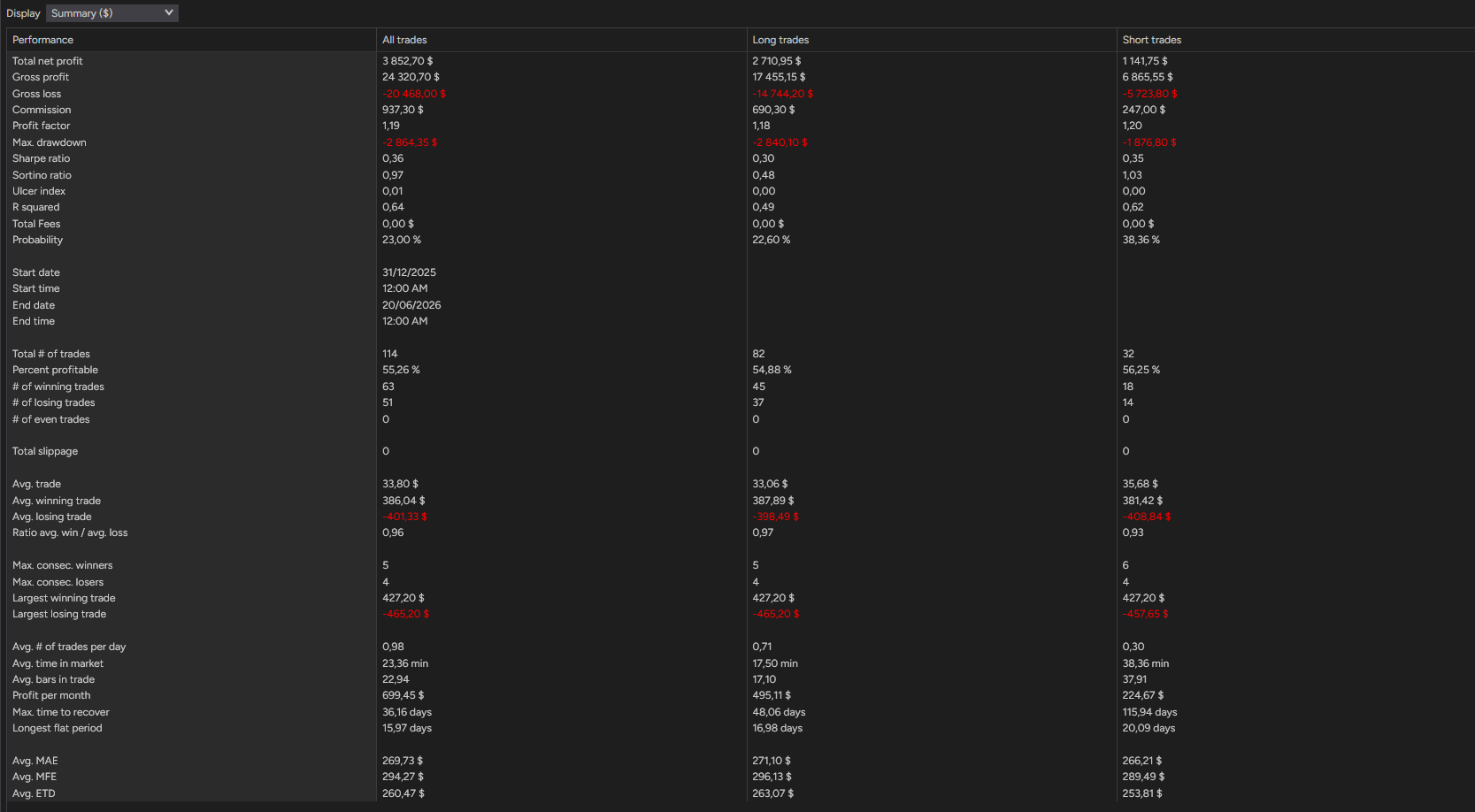Select the R squared row label
Viewport: 1475px width, 812px height.
(36, 207)
